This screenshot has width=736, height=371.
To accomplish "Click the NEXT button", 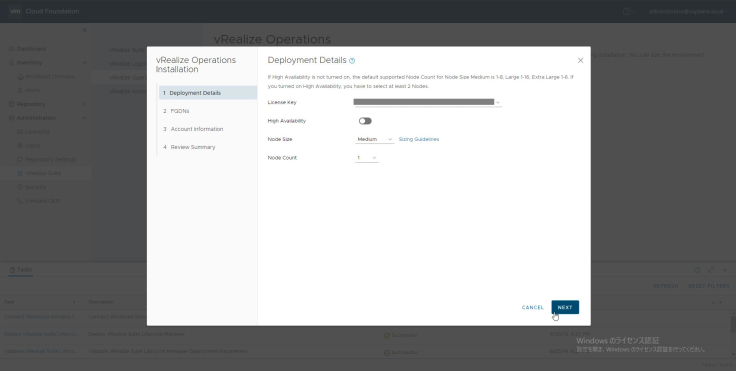I will 565,307.
